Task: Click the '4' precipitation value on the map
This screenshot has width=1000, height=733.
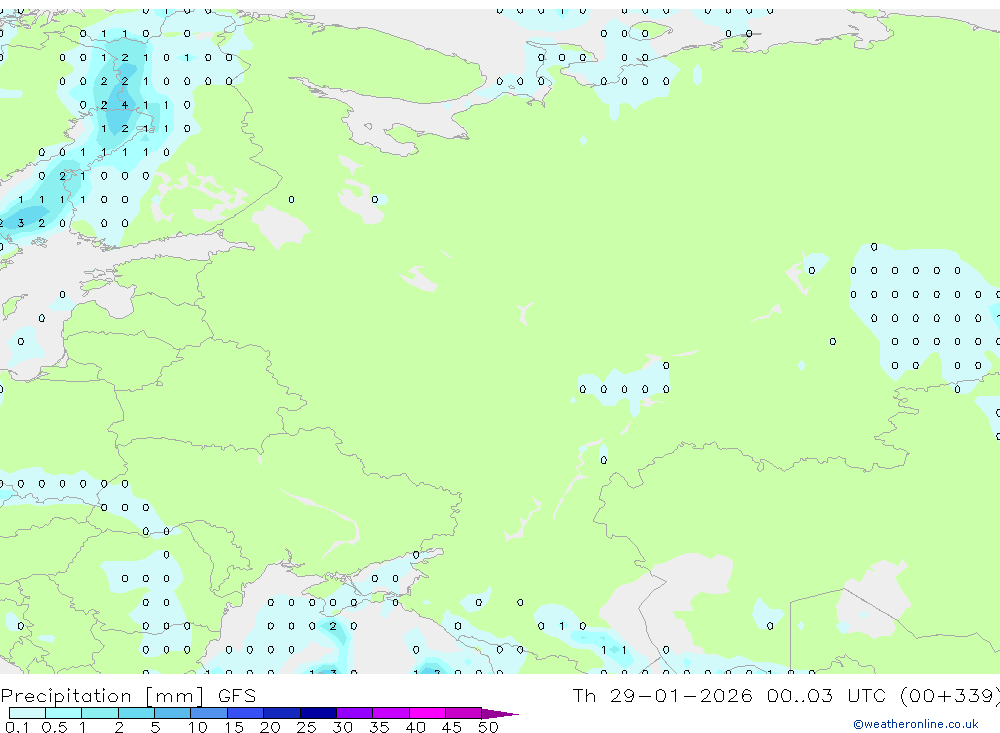Action: (125, 105)
